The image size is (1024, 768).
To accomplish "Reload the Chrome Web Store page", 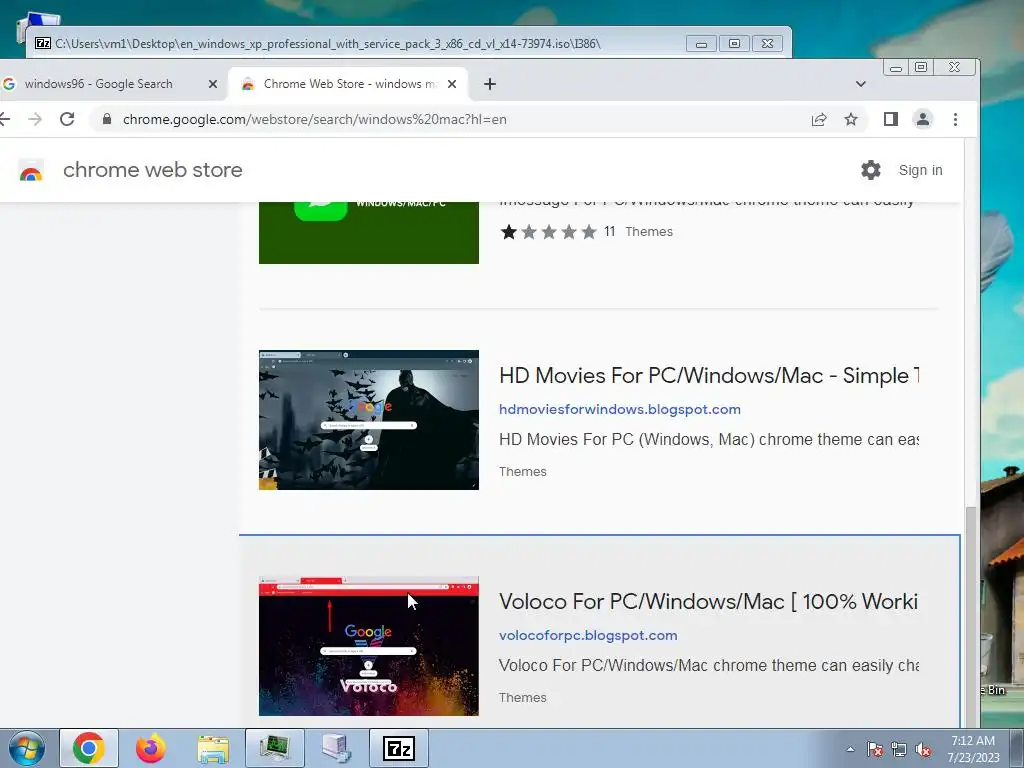I will (67, 119).
